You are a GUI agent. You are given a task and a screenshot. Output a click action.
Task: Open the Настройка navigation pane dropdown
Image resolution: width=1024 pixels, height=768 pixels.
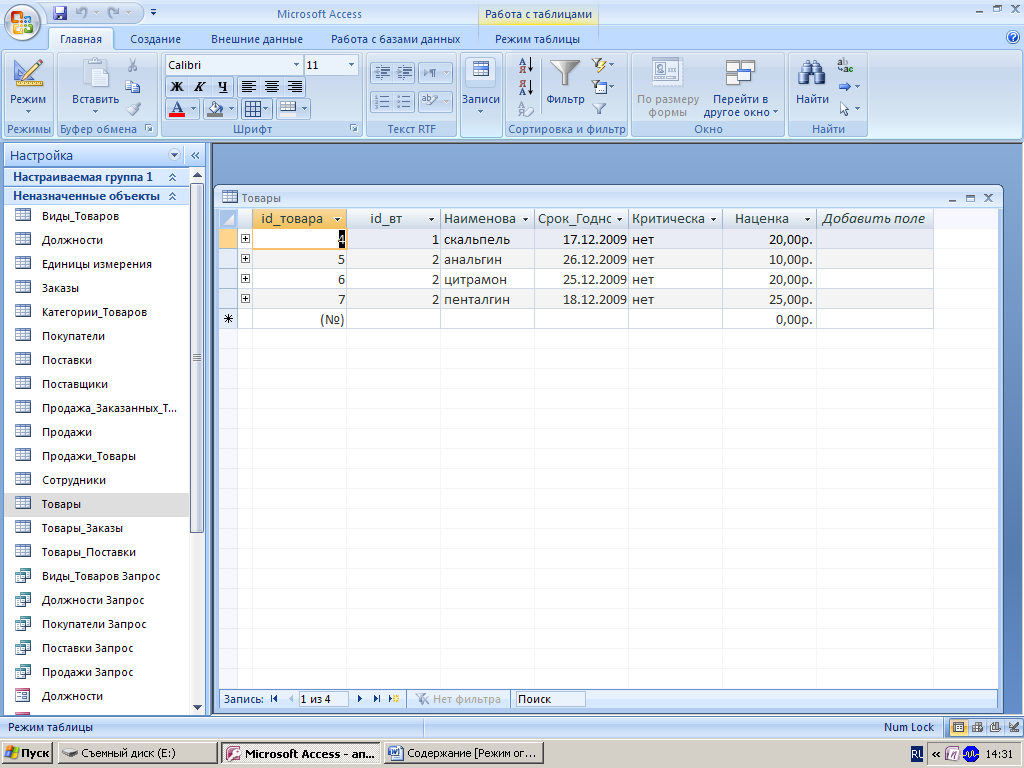(174, 155)
